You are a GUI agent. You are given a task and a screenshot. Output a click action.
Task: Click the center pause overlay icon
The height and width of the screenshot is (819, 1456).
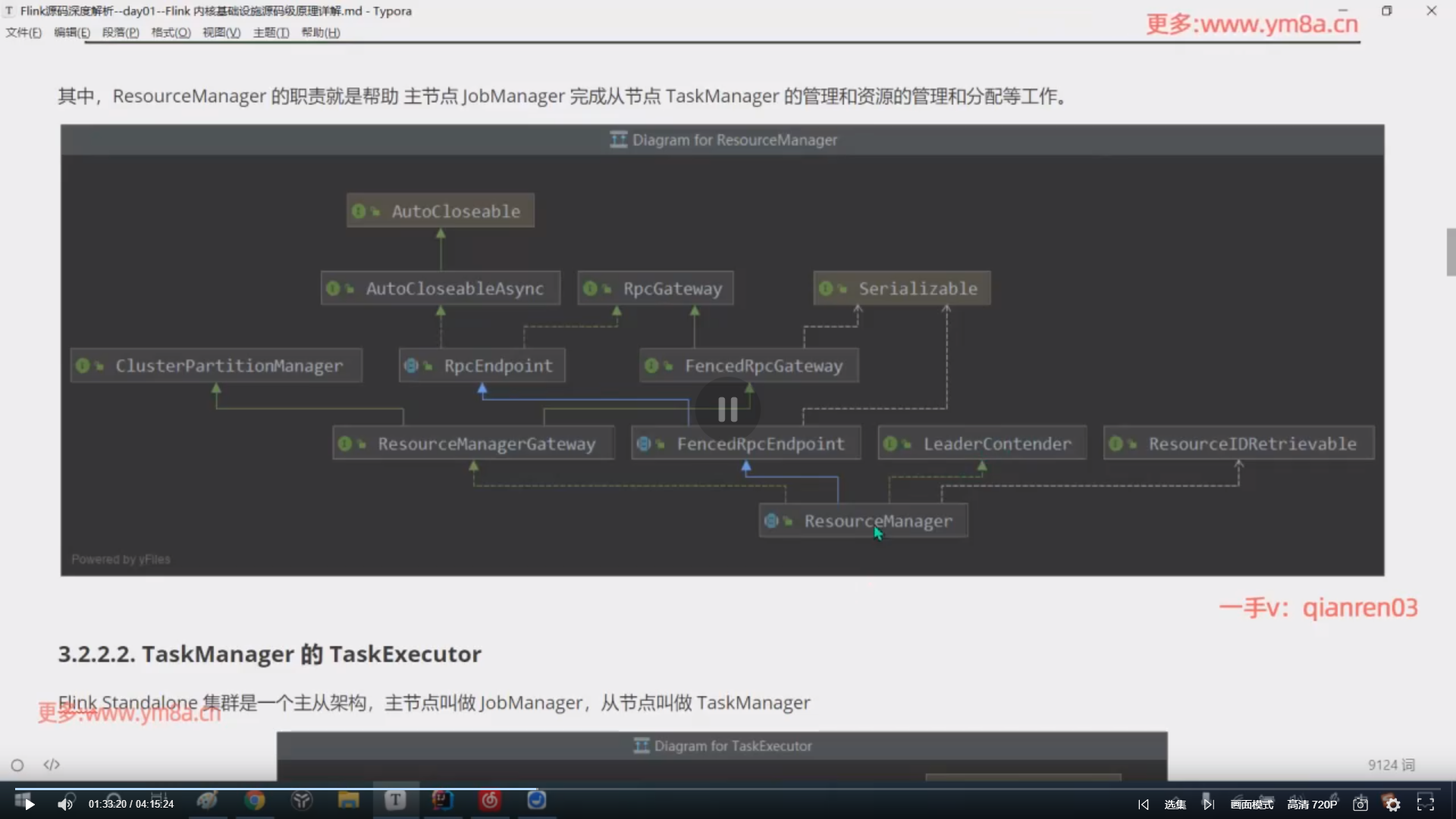pyautogui.click(x=727, y=409)
